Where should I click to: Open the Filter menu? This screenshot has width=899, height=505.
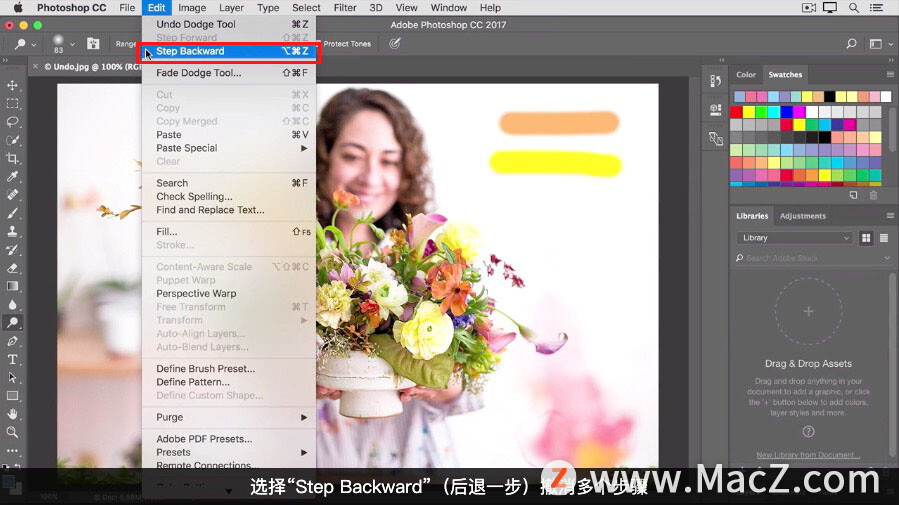(345, 7)
